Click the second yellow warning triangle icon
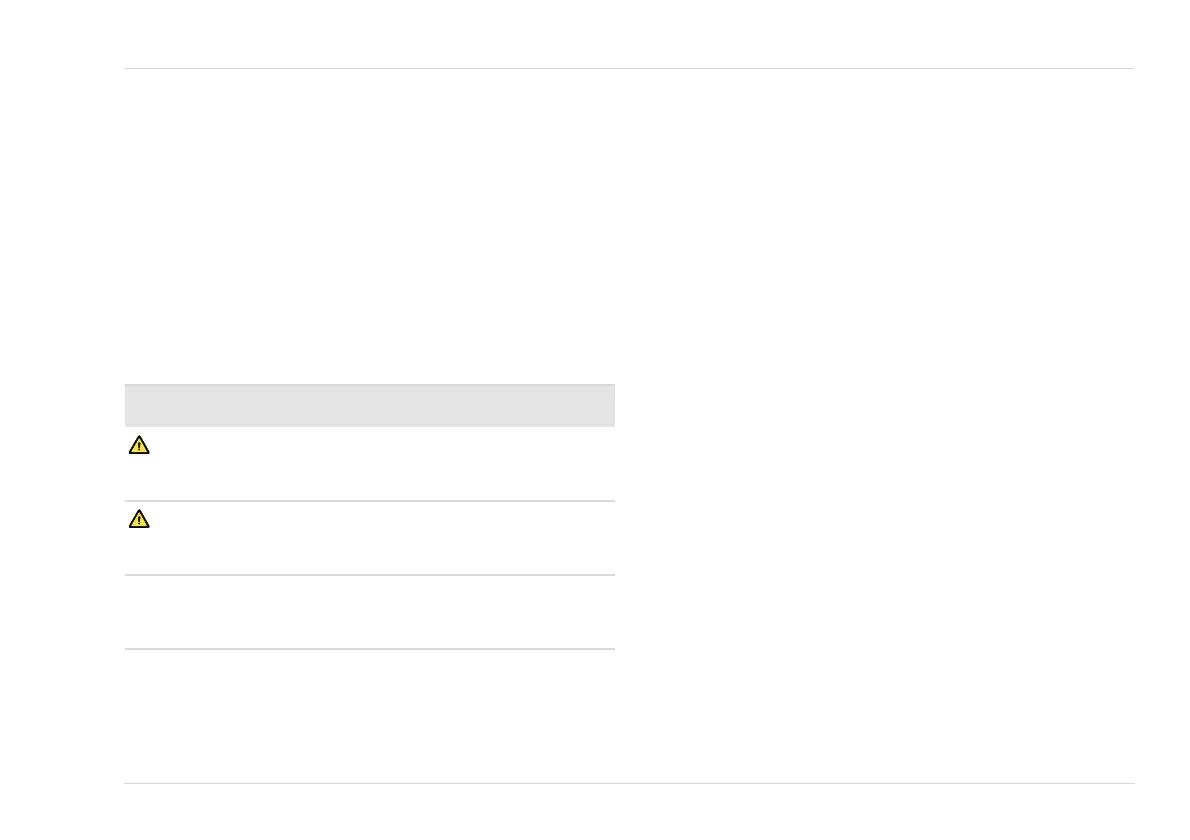 (139, 519)
